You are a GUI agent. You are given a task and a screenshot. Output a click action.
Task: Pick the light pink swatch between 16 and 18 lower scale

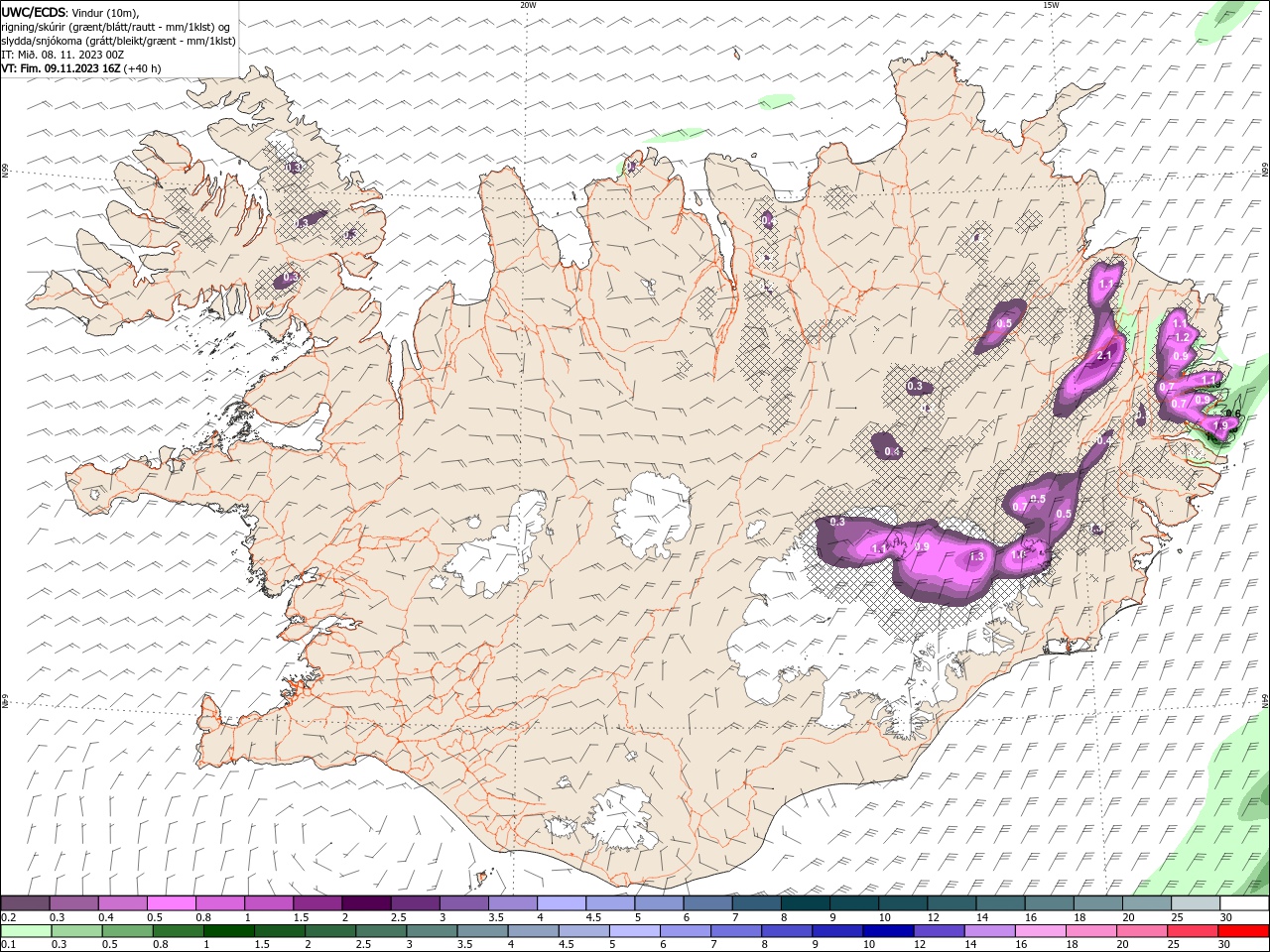pyautogui.click(x=1039, y=931)
